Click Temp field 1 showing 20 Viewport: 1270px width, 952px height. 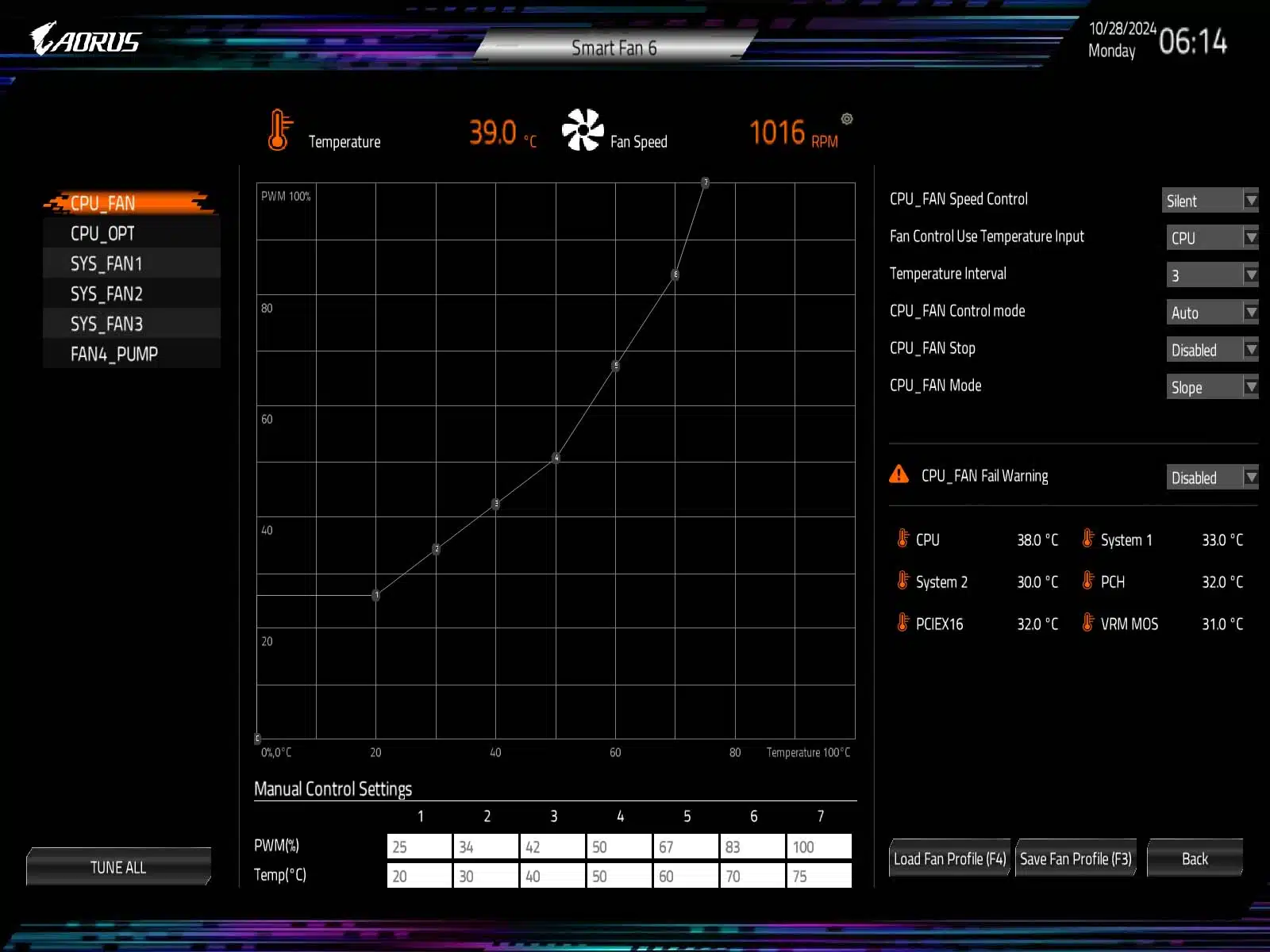pyautogui.click(x=419, y=876)
